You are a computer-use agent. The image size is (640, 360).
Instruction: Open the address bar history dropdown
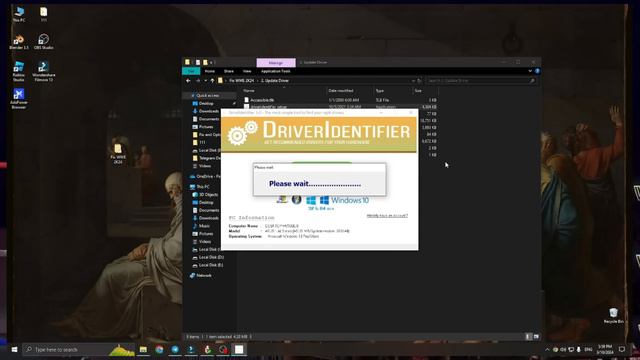click(413, 81)
